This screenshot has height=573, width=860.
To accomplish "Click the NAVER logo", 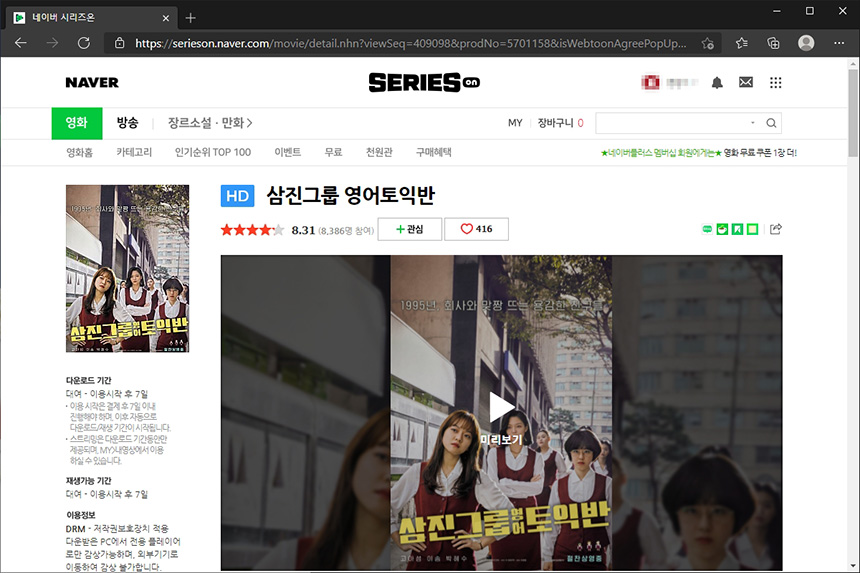I will (92, 83).
